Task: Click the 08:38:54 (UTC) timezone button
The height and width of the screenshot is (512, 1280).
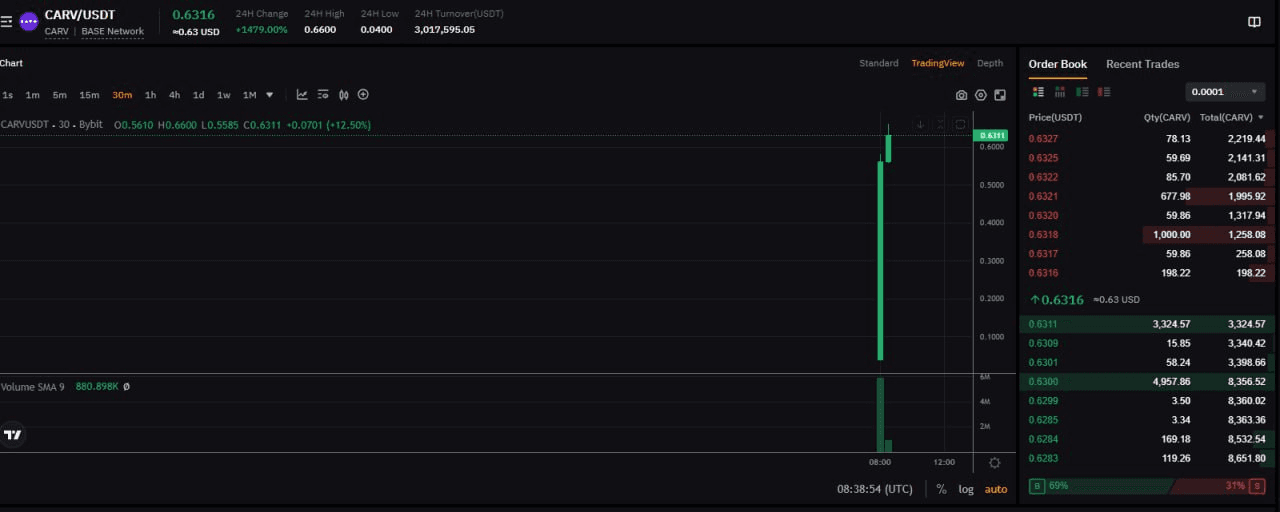Action: click(875, 489)
